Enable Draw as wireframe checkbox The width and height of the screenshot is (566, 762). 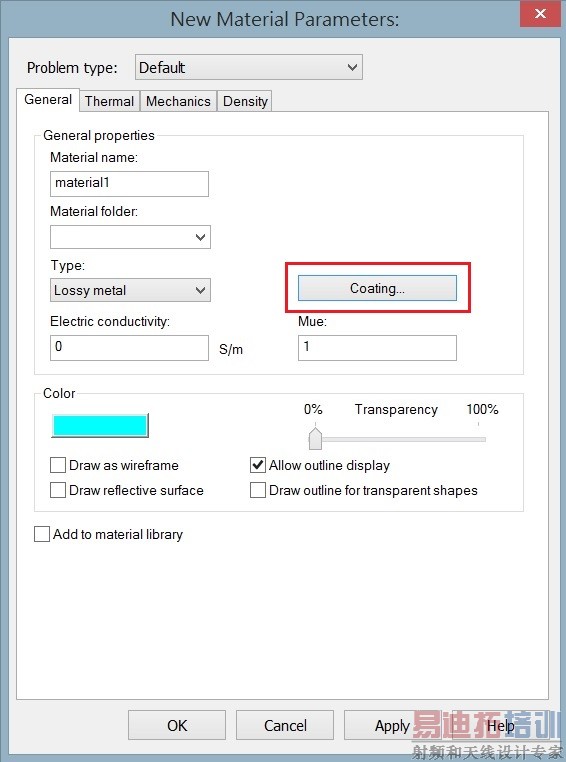point(58,465)
